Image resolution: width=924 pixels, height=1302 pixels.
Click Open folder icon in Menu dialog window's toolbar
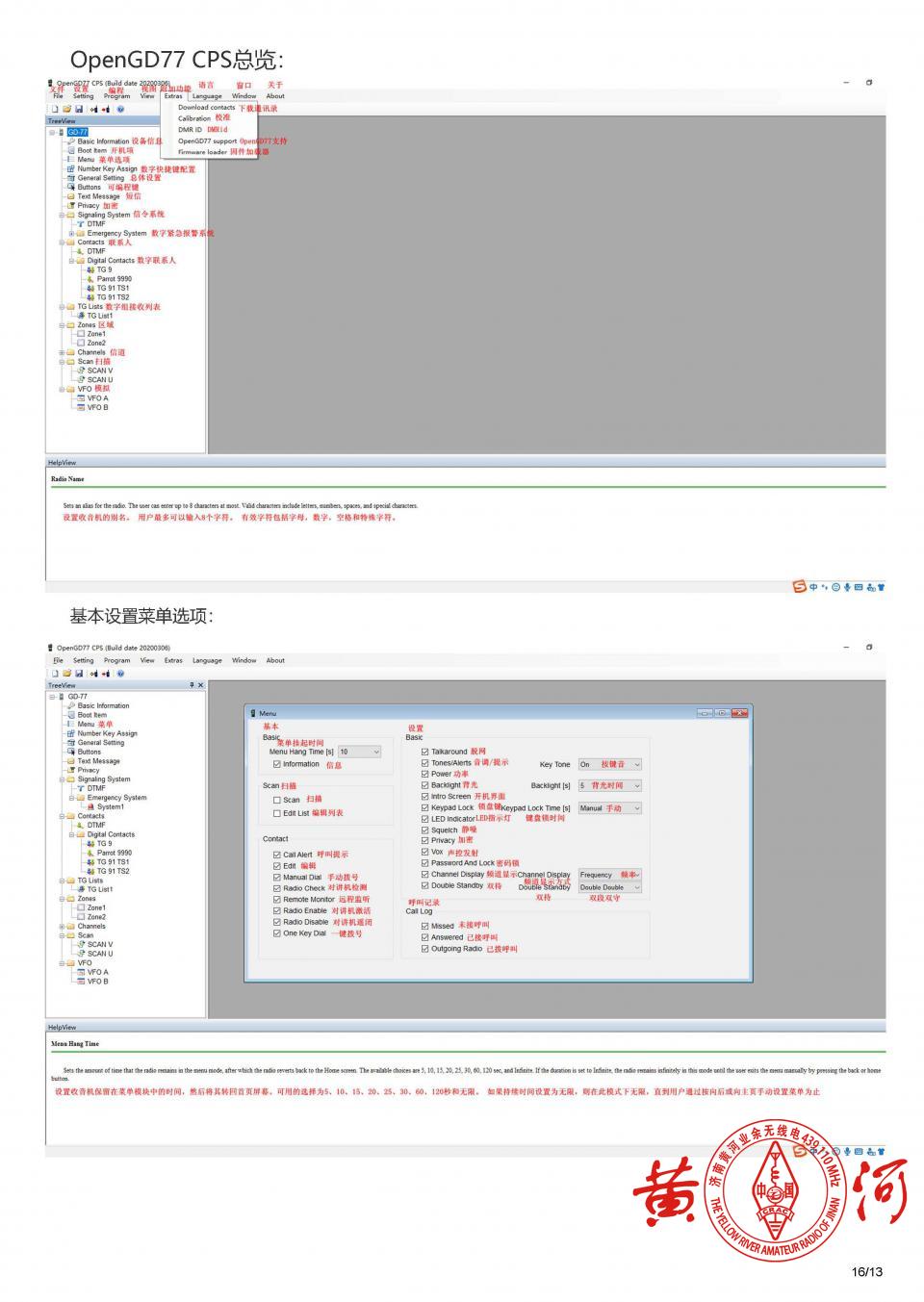pyautogui.click(x=67, y=673)
